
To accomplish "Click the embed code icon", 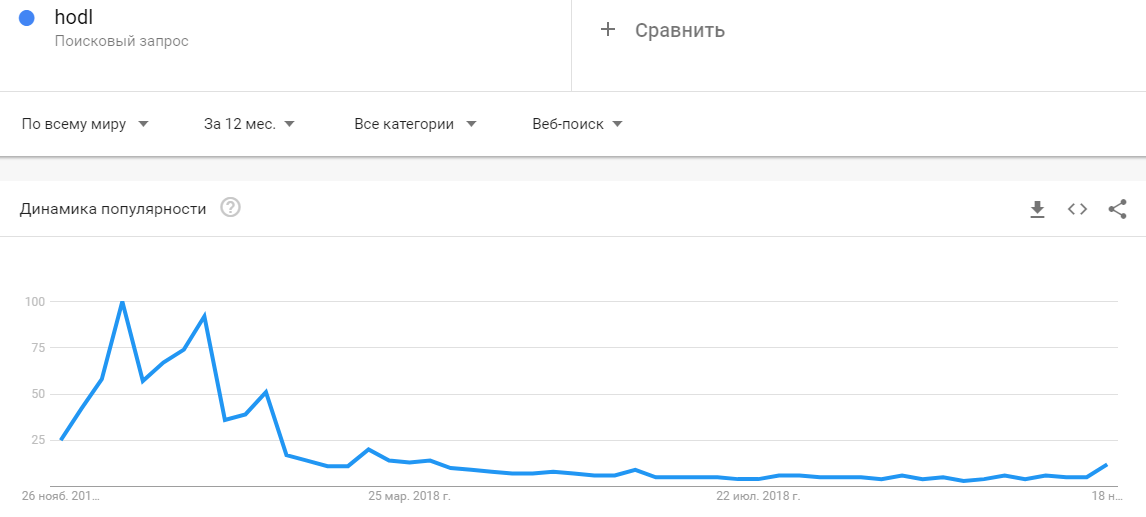I will coord(1077,209).
